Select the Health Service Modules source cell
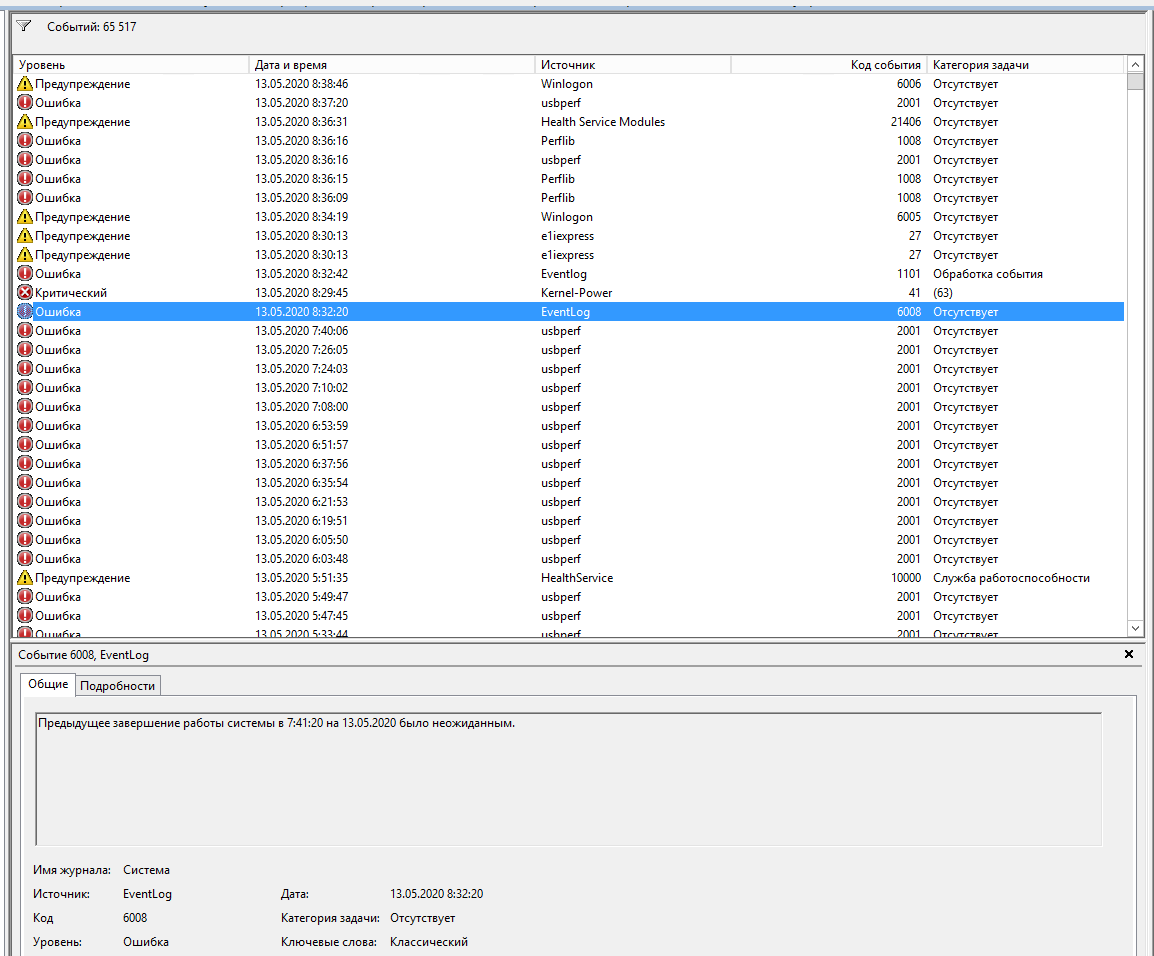Viewport: 1154px width, 956px height. (603, 122)
